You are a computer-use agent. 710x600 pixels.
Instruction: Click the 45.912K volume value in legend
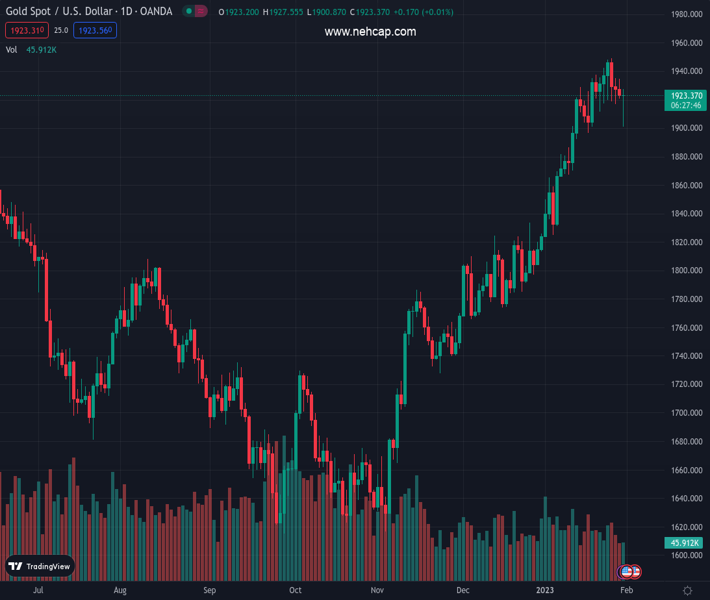point(41,49)
